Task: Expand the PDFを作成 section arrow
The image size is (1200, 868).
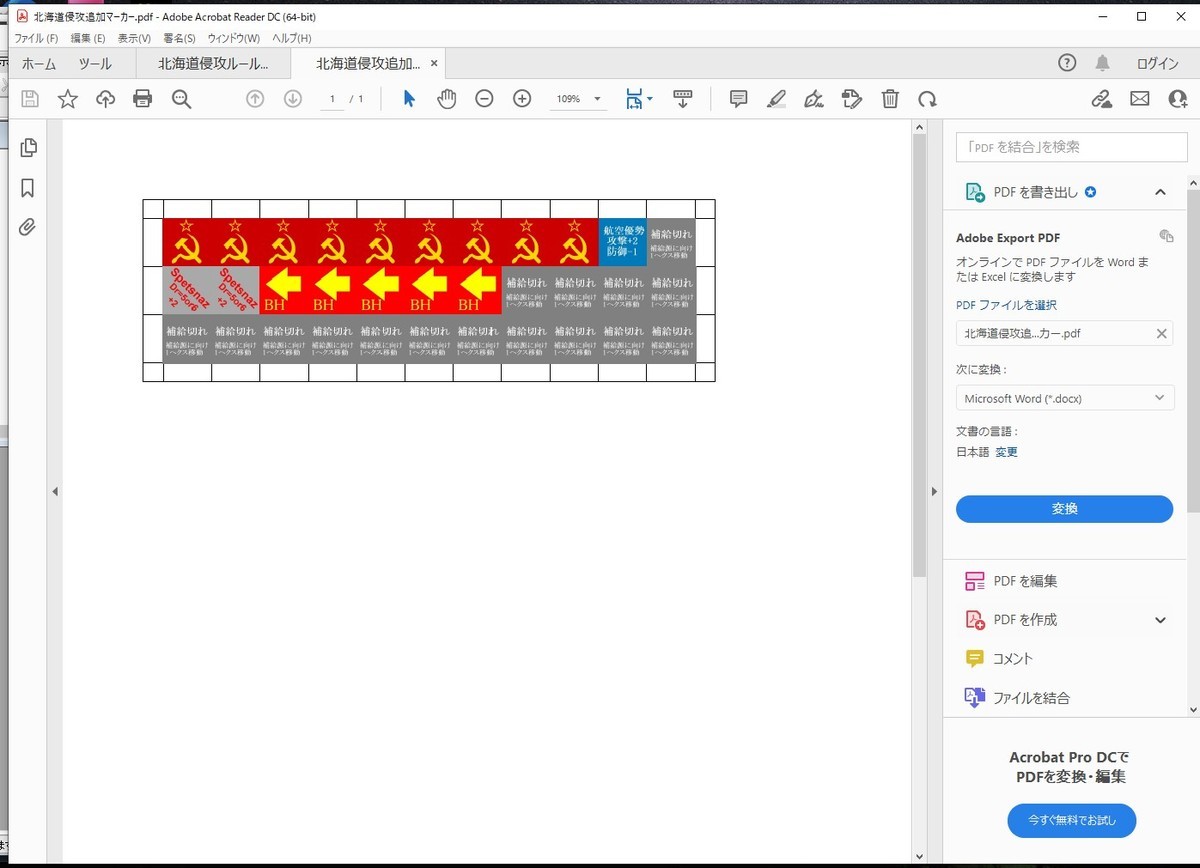Action: [x=1160, y=620]
